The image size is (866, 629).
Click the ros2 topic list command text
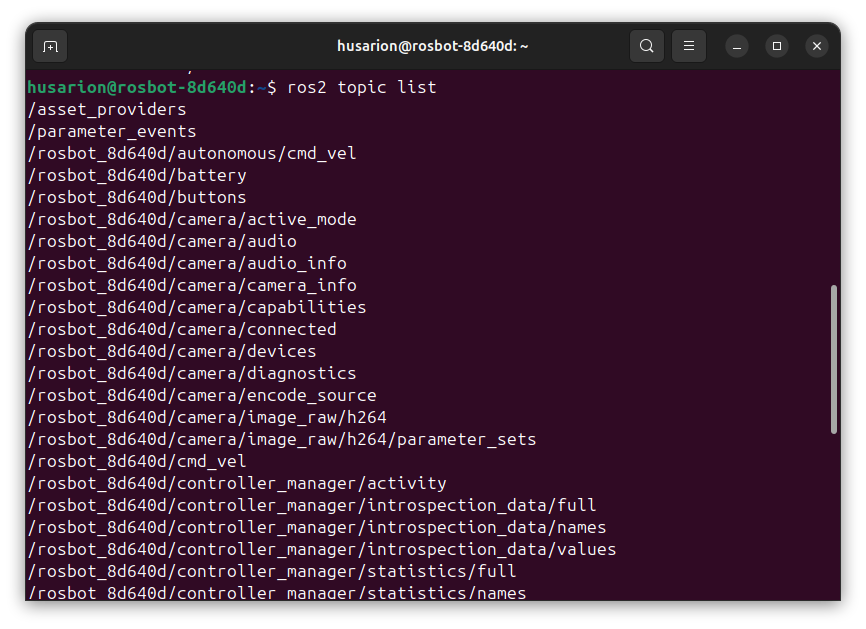[362, 87]
